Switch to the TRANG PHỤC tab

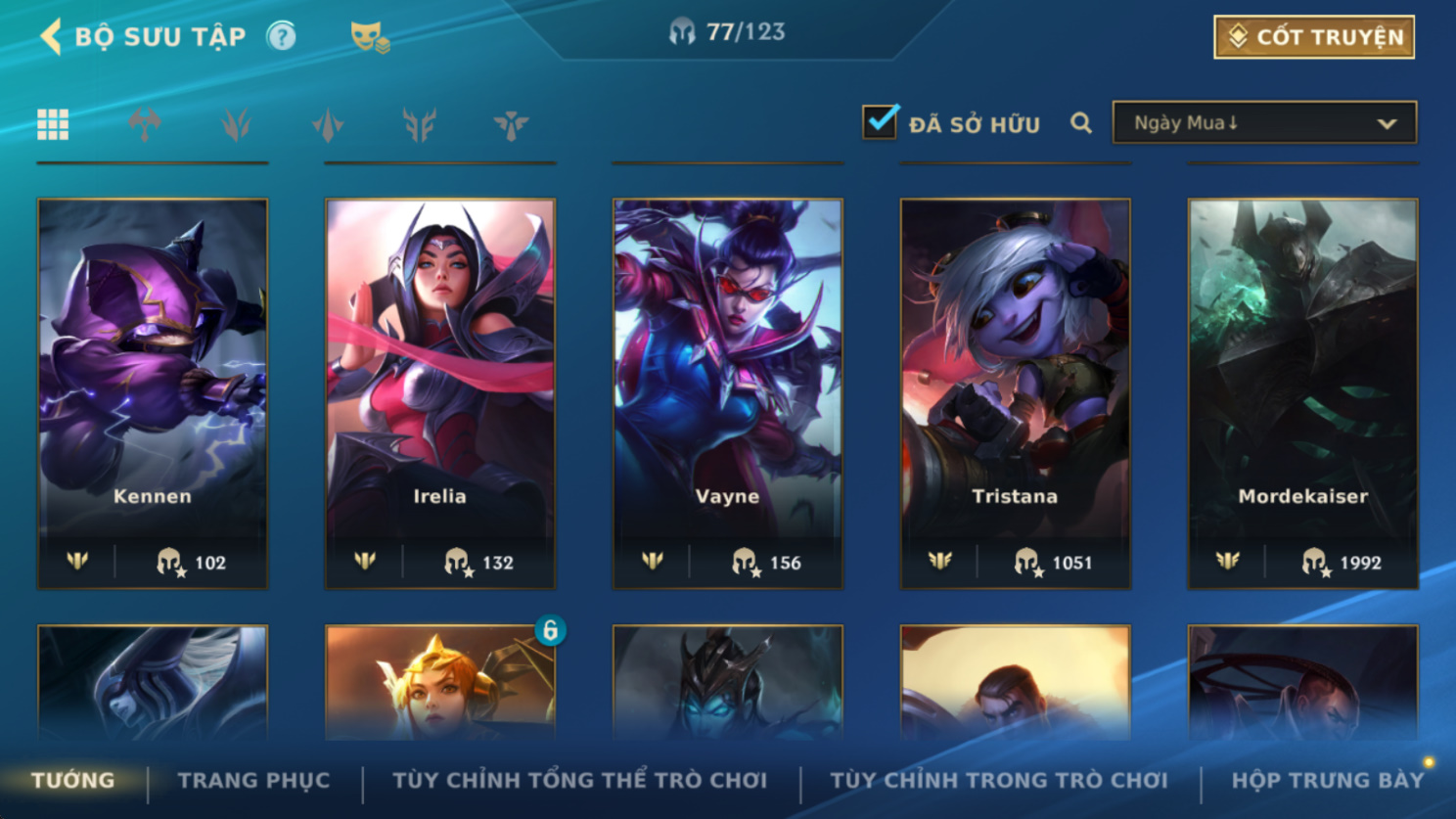pyautogui.click(x=253, y=780)
